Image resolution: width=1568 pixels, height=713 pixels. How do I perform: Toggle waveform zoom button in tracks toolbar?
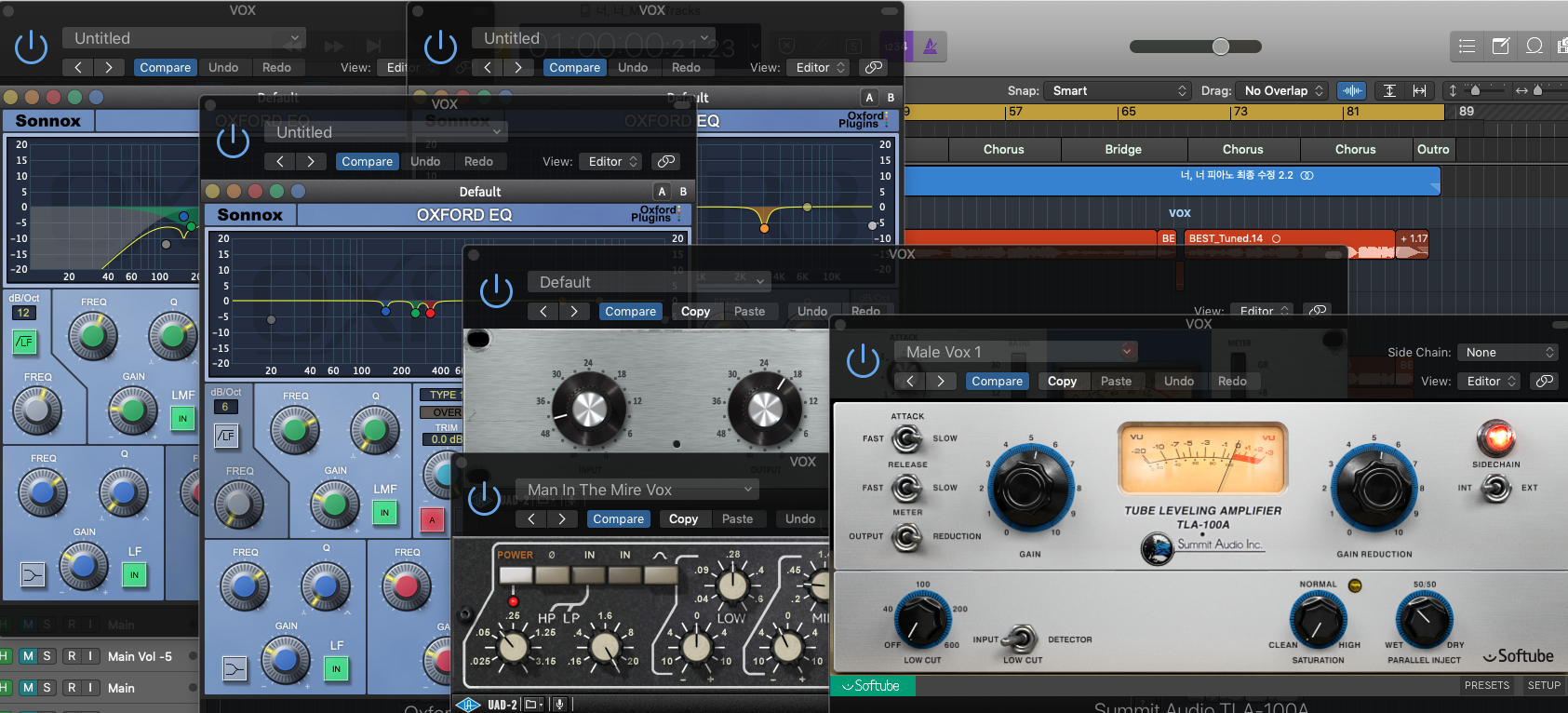pos(1352,90)
